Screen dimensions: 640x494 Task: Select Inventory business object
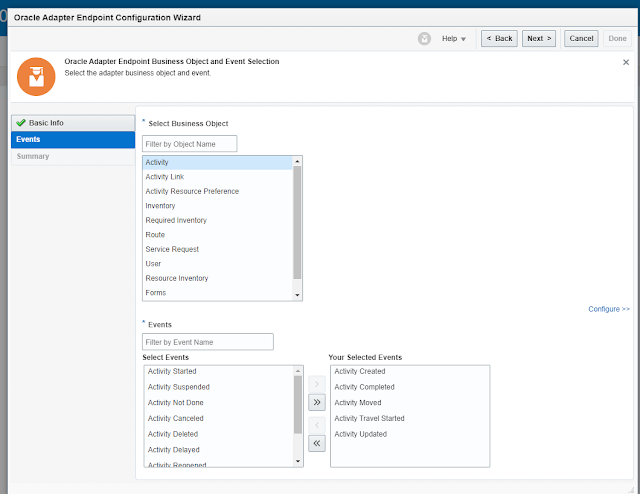[x=218, y=206]
